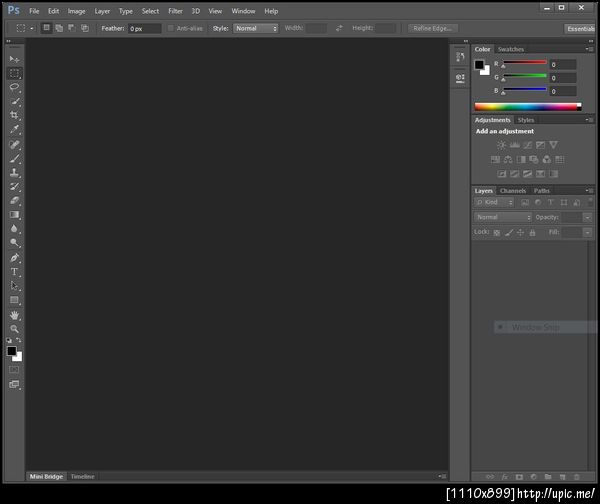Open the Opacity slider arrow

click(588, 218)
